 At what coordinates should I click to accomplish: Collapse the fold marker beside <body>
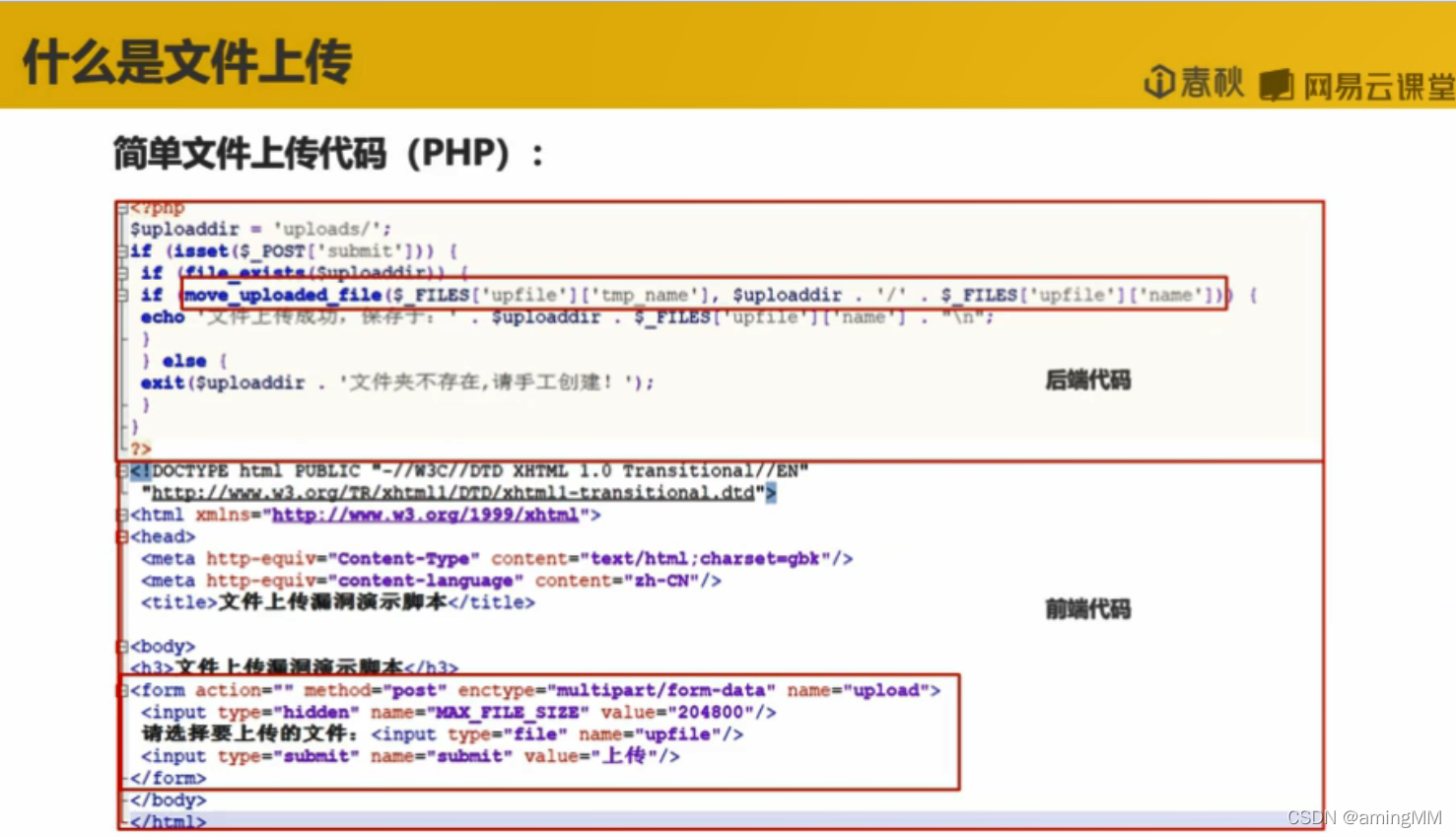pos(122,647)
